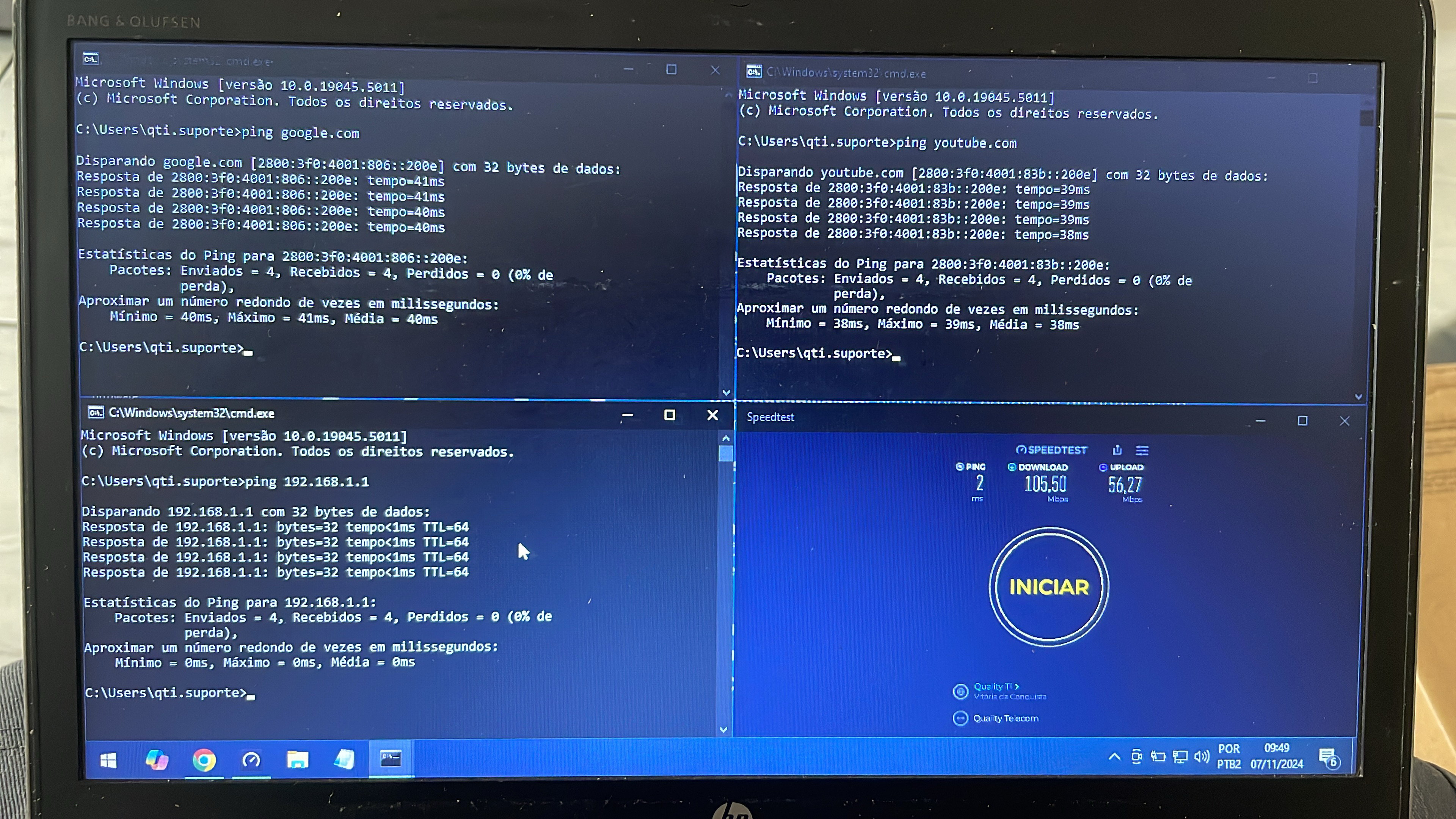Switch to the cmd taskbar window

(x=391, y=759)
